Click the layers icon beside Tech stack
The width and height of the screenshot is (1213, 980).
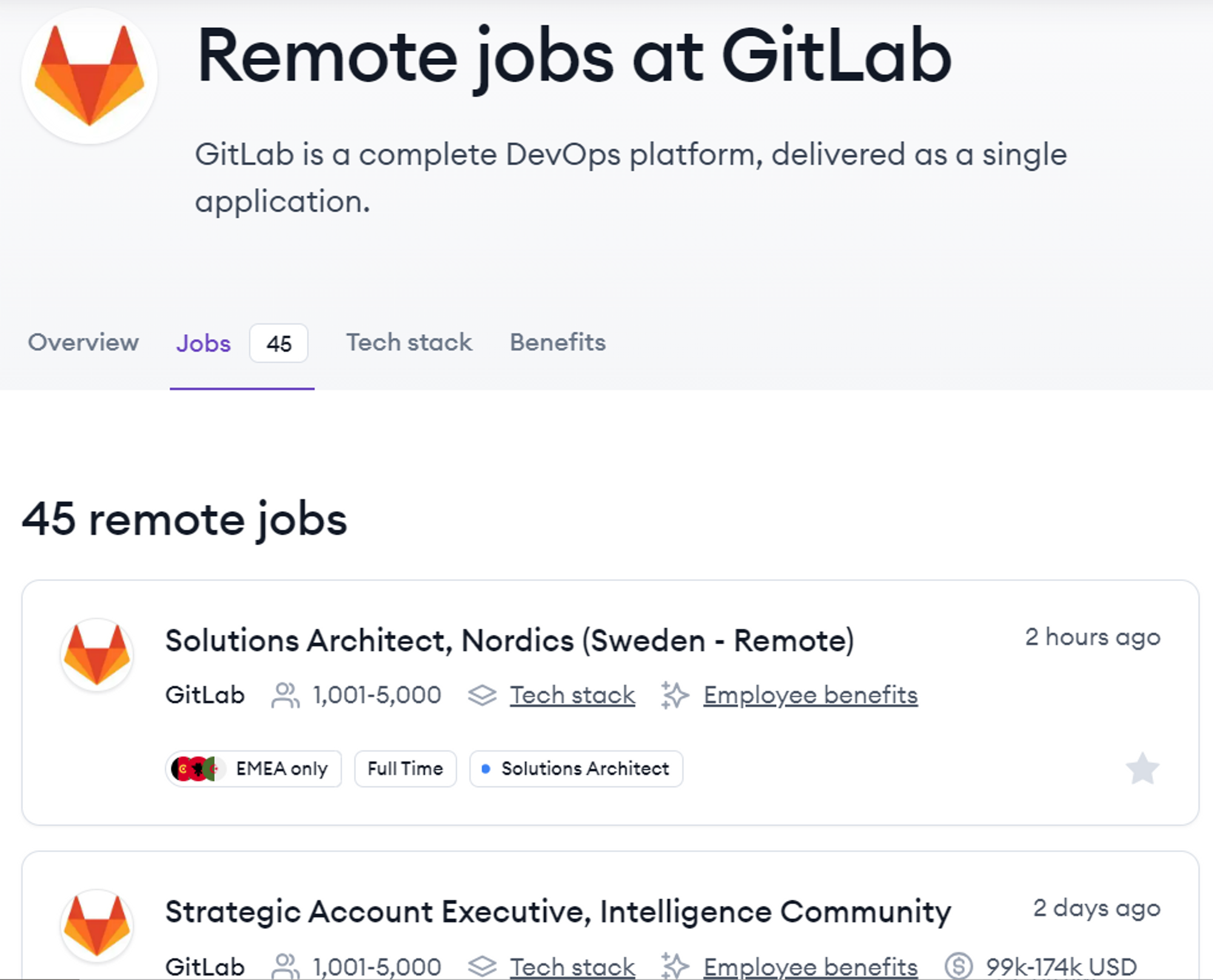click(482, 695)
